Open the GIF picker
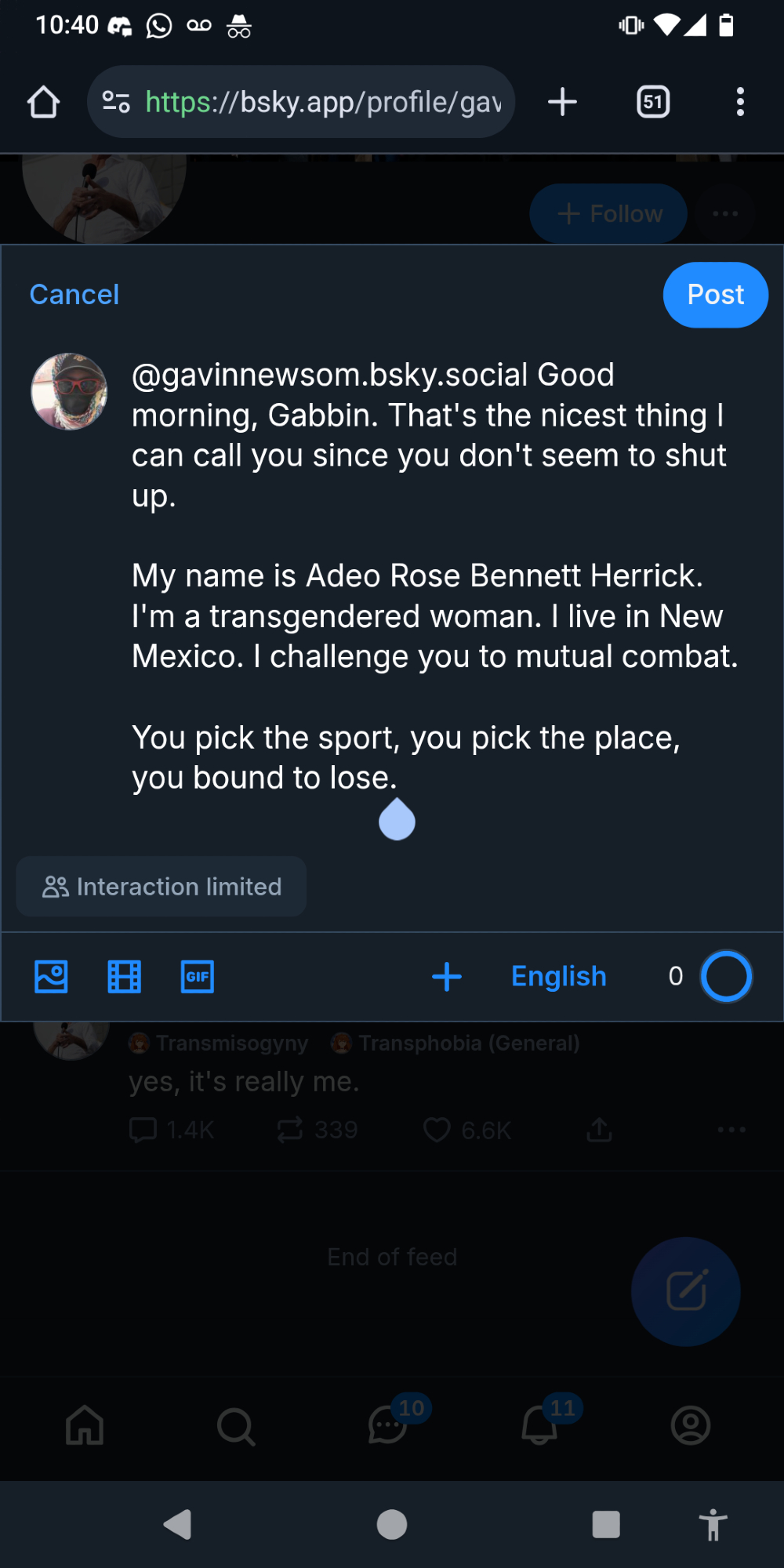784x1568 pixels. pos(198,977)
